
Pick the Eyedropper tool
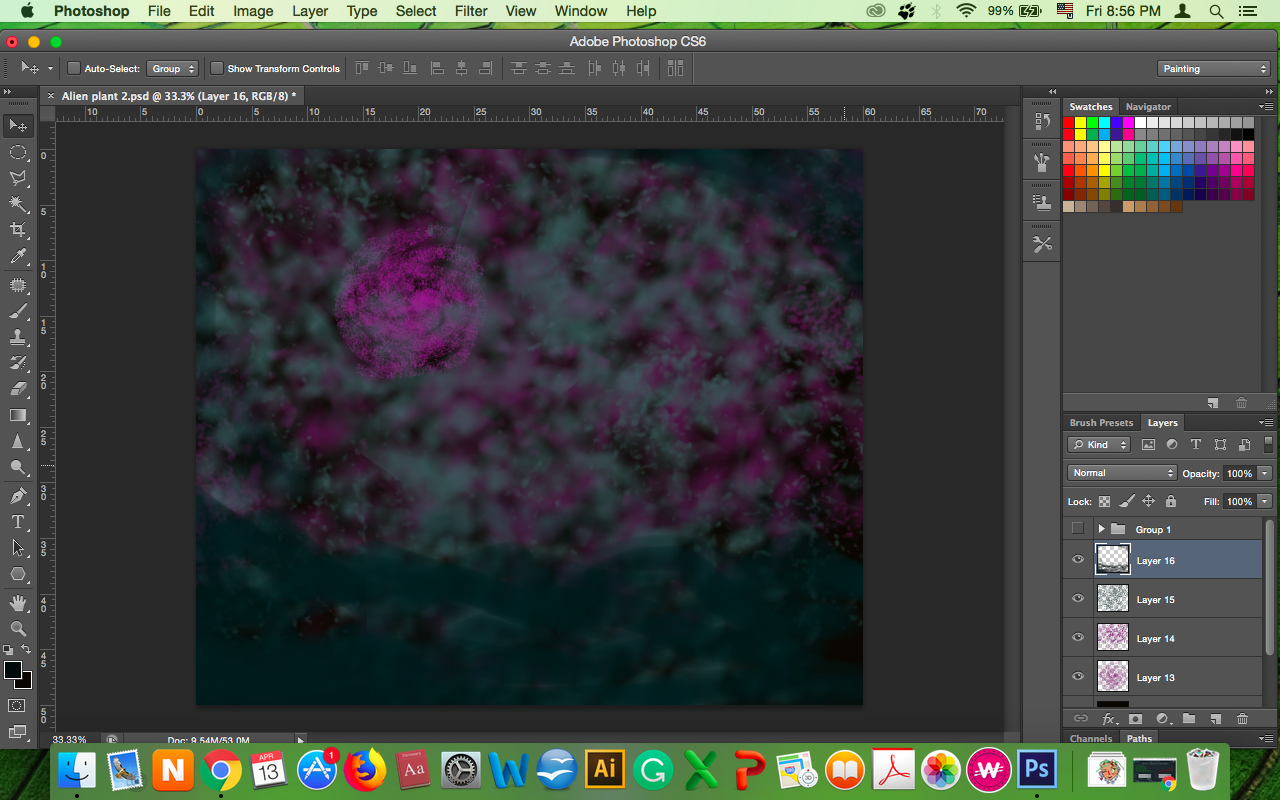(x=18, y=258)
